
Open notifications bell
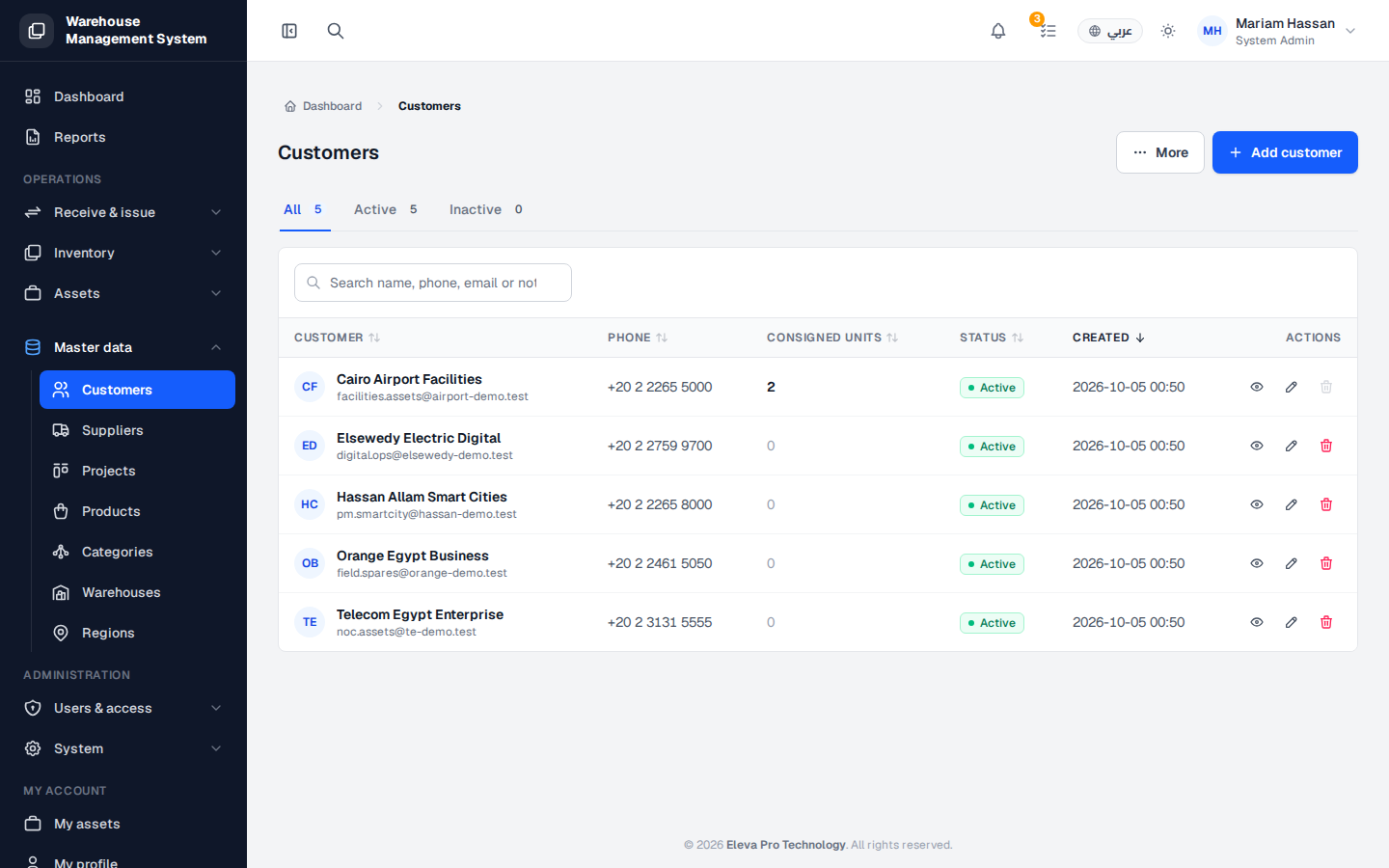[998, 31]
